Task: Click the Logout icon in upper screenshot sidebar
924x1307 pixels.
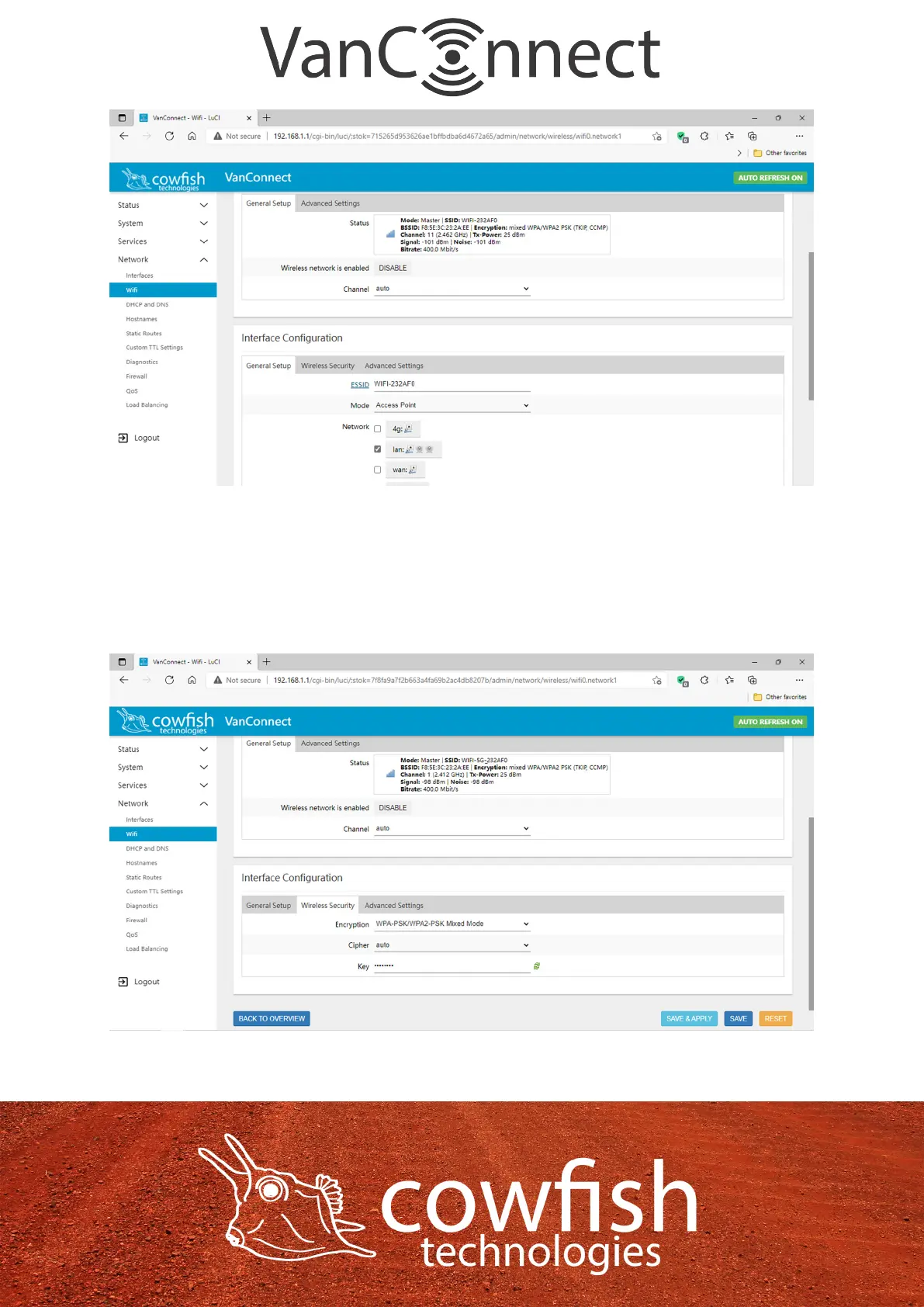Action: [123, 438]
